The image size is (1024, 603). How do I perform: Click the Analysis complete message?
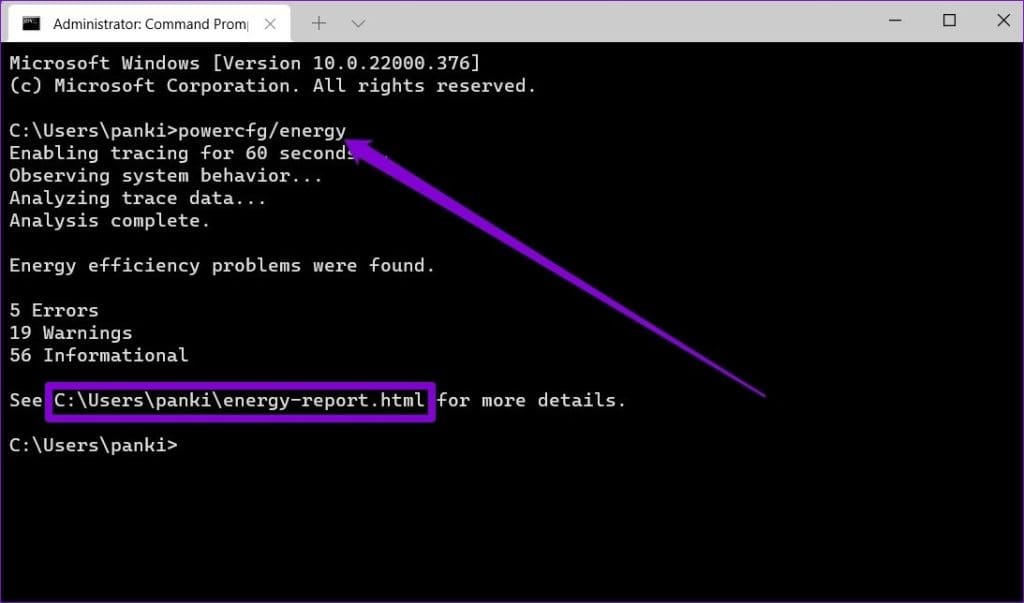(110, 220)
